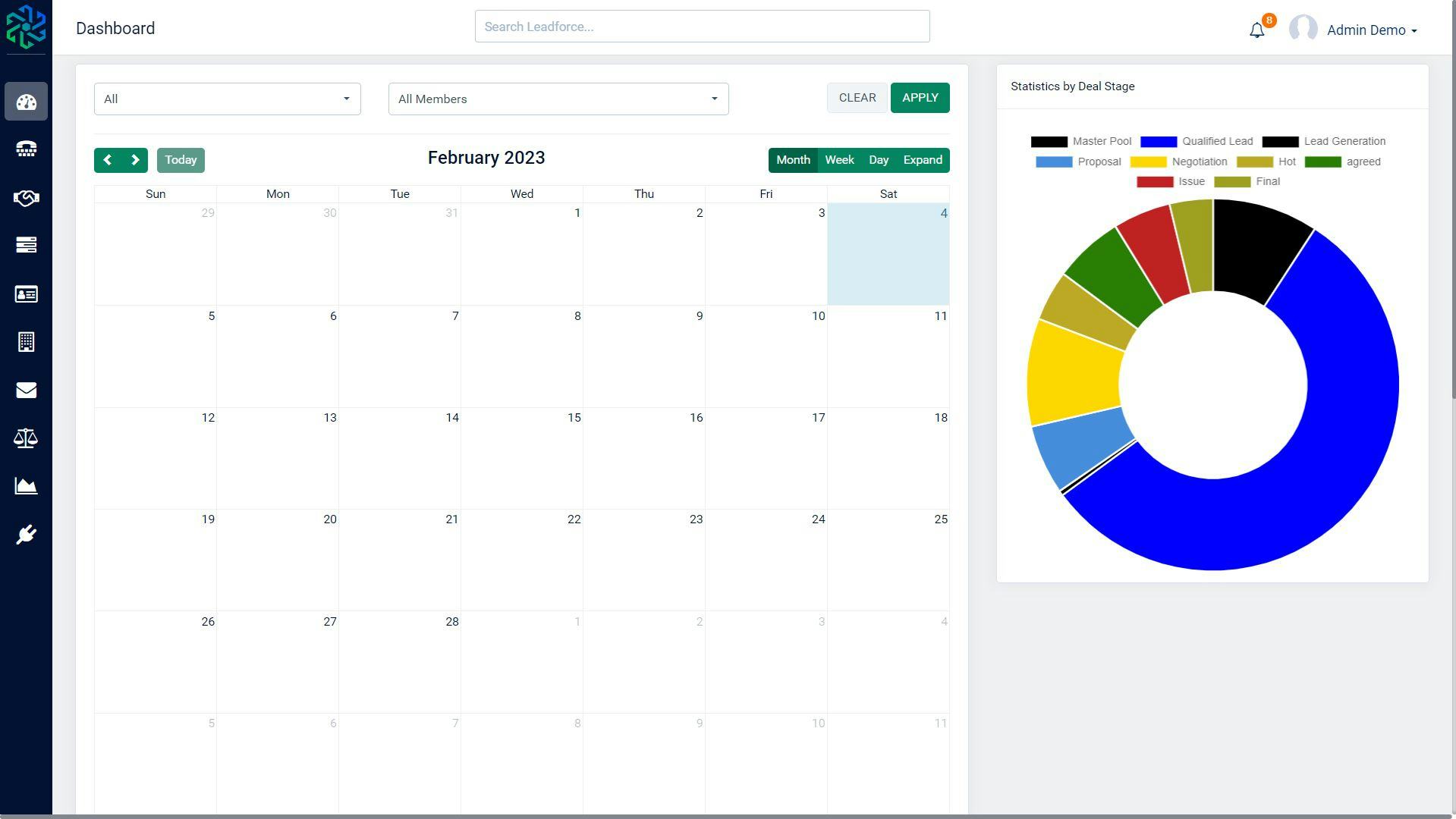
Task: Select the handshake Deals icon in sidebar
Action: [26, 198]
